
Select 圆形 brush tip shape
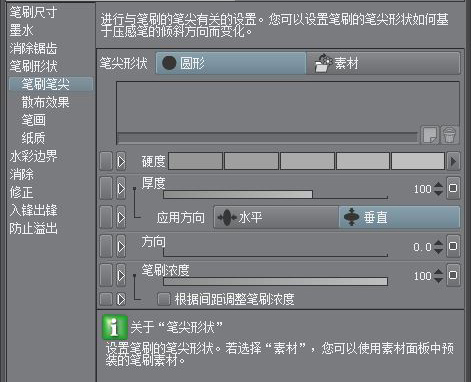(x=231, y=63)
